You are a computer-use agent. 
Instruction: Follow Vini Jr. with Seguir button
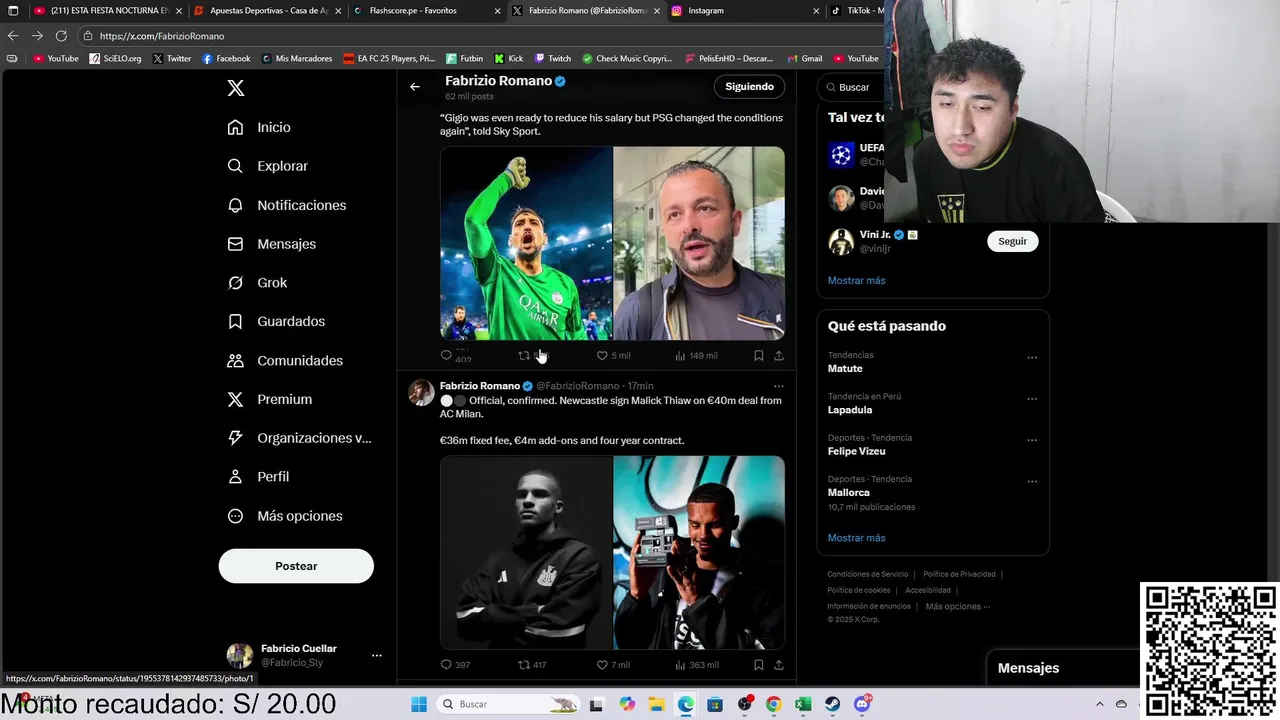pyautogui.click(x=1012, y=241)
